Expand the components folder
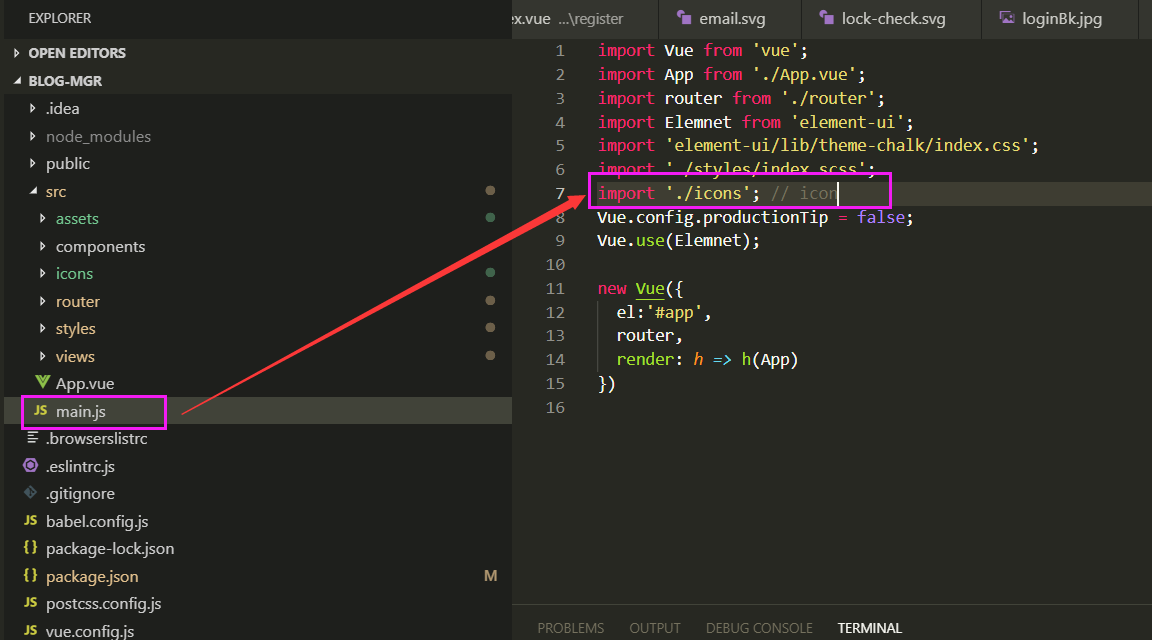The image size is (1152, 640). 43,246
